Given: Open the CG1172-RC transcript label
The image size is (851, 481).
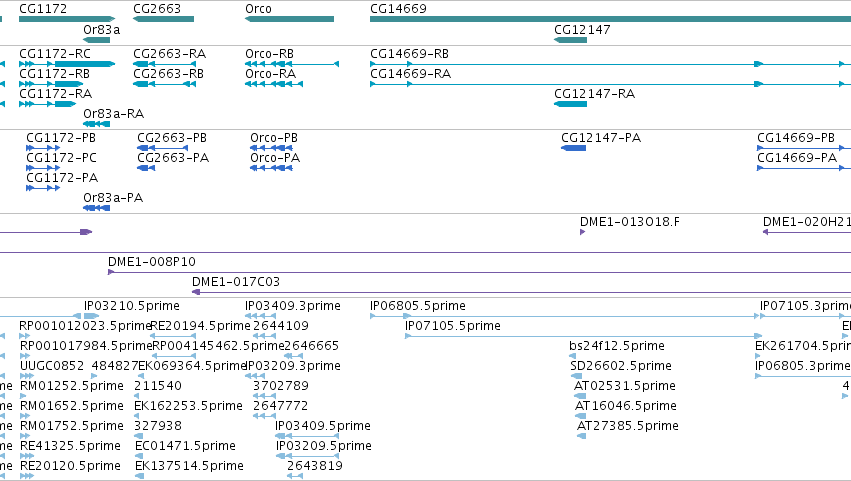Looking at the screenshot, I should tap(55, 54).
